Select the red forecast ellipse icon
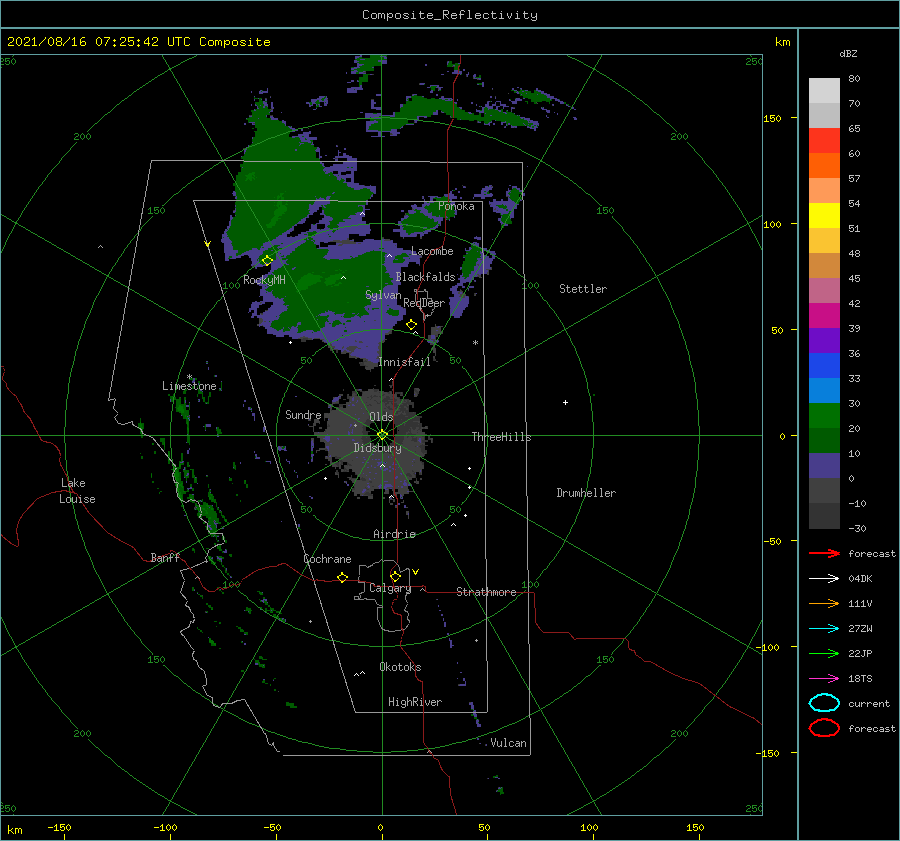The width and height of the screenshot is (900, 841). (824, 728)
